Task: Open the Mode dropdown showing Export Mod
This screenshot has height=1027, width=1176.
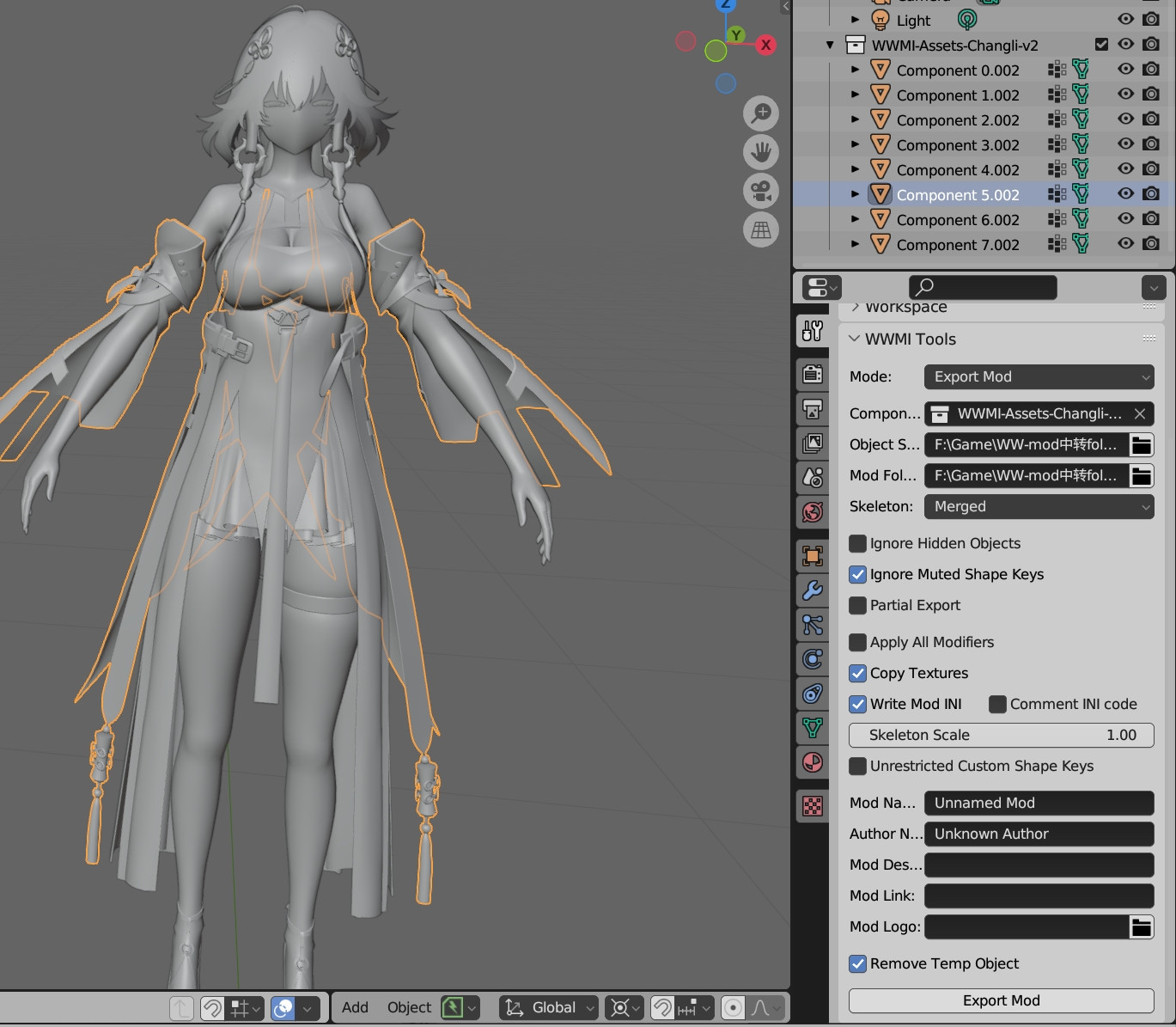Action: (1039, 376)
